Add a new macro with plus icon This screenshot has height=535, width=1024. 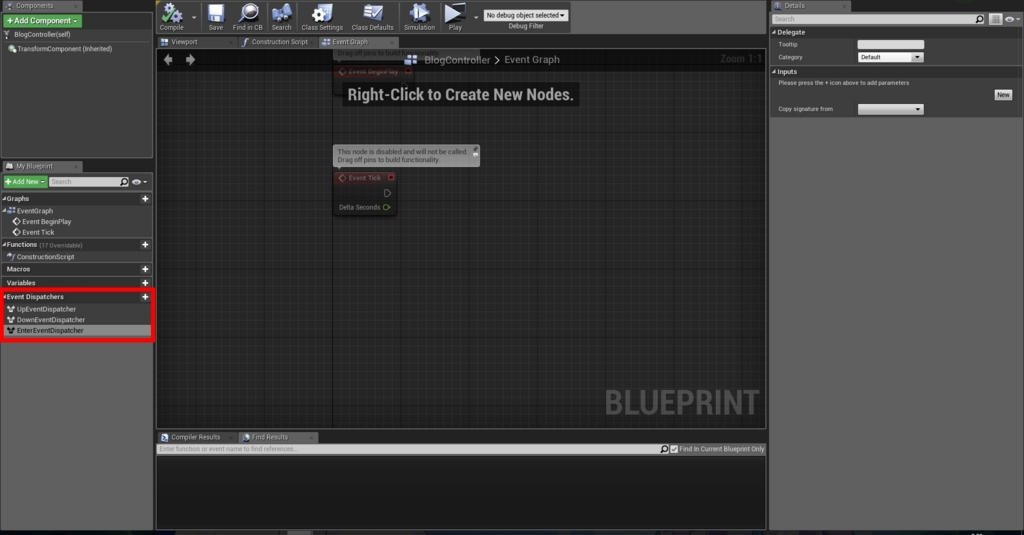(x=145, y=269)
